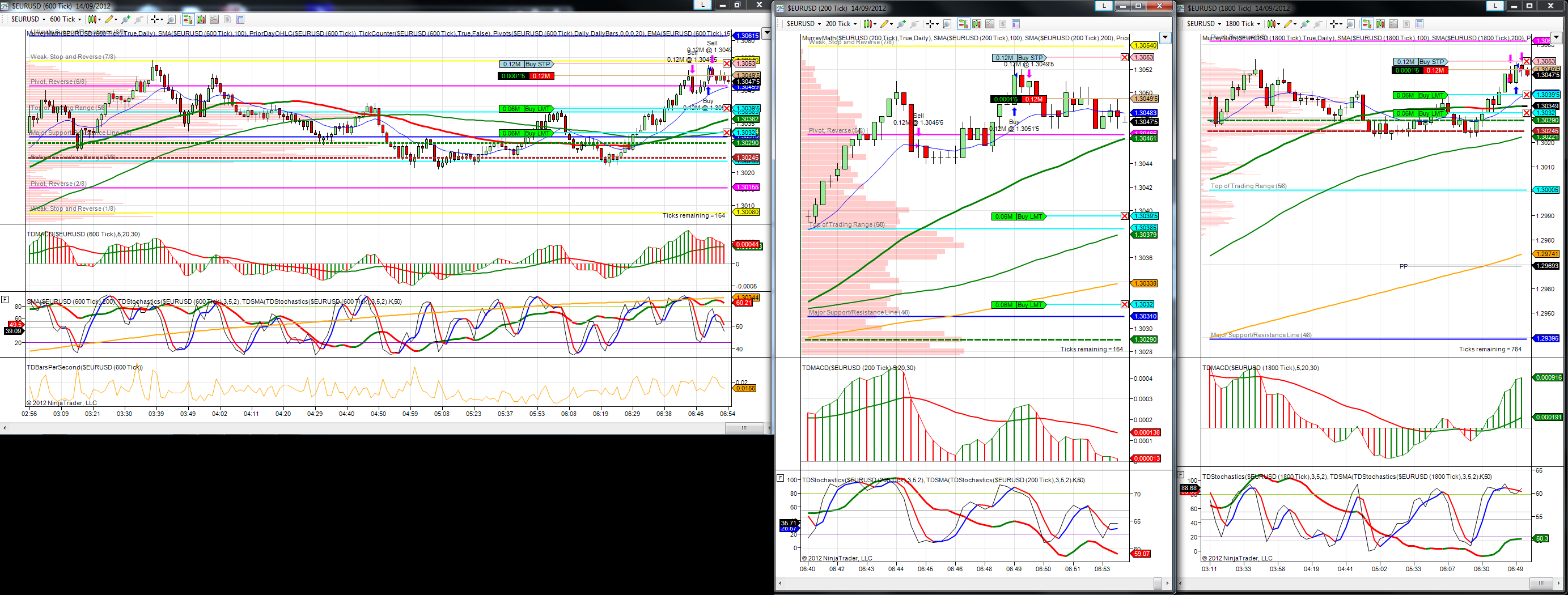This screenshot has height=595, width=1568.
Task: Toggle Chart Trader in 600 Tick window
Action: coord(189,19)
